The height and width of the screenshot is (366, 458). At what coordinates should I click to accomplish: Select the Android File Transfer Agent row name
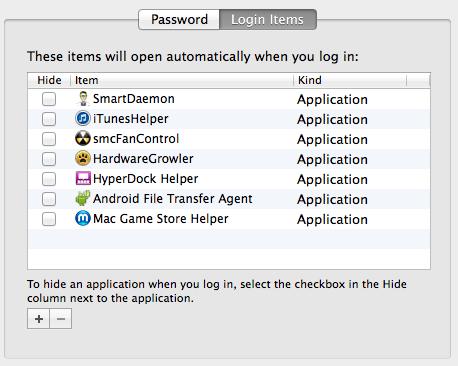point(173,199)
